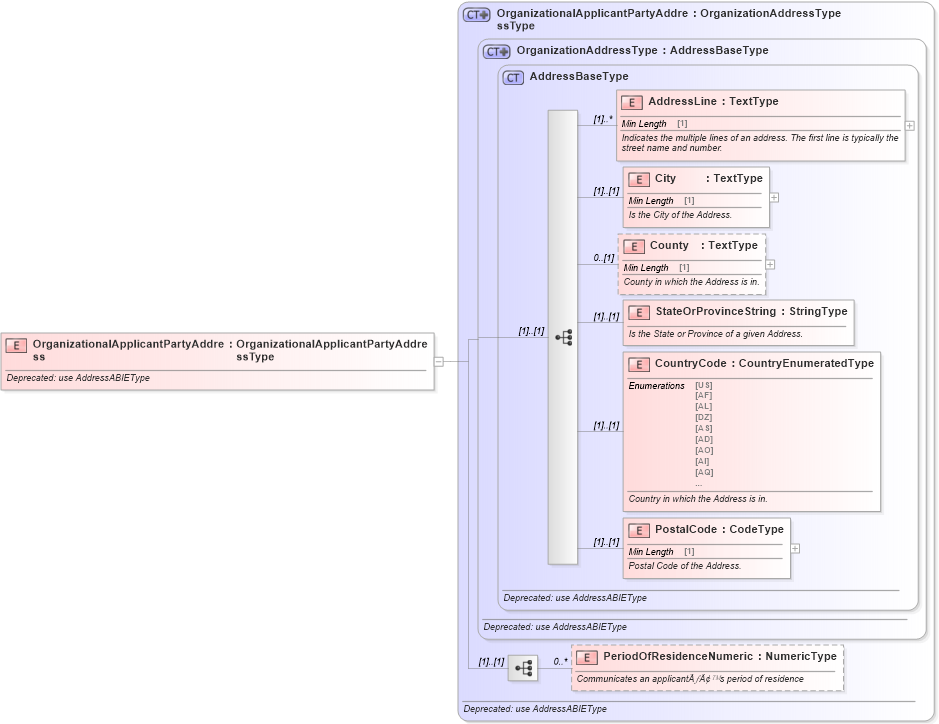Expand the PostalCode element details
The height and width of the screenshot is (724, 939).
coord(794,548)
